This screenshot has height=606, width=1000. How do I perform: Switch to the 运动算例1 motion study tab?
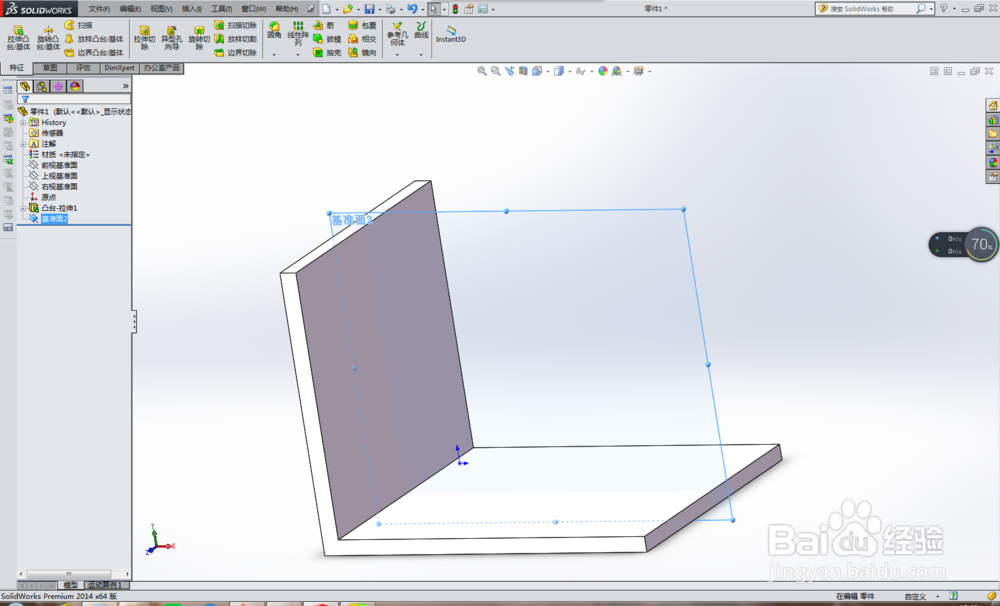[105, 585]
